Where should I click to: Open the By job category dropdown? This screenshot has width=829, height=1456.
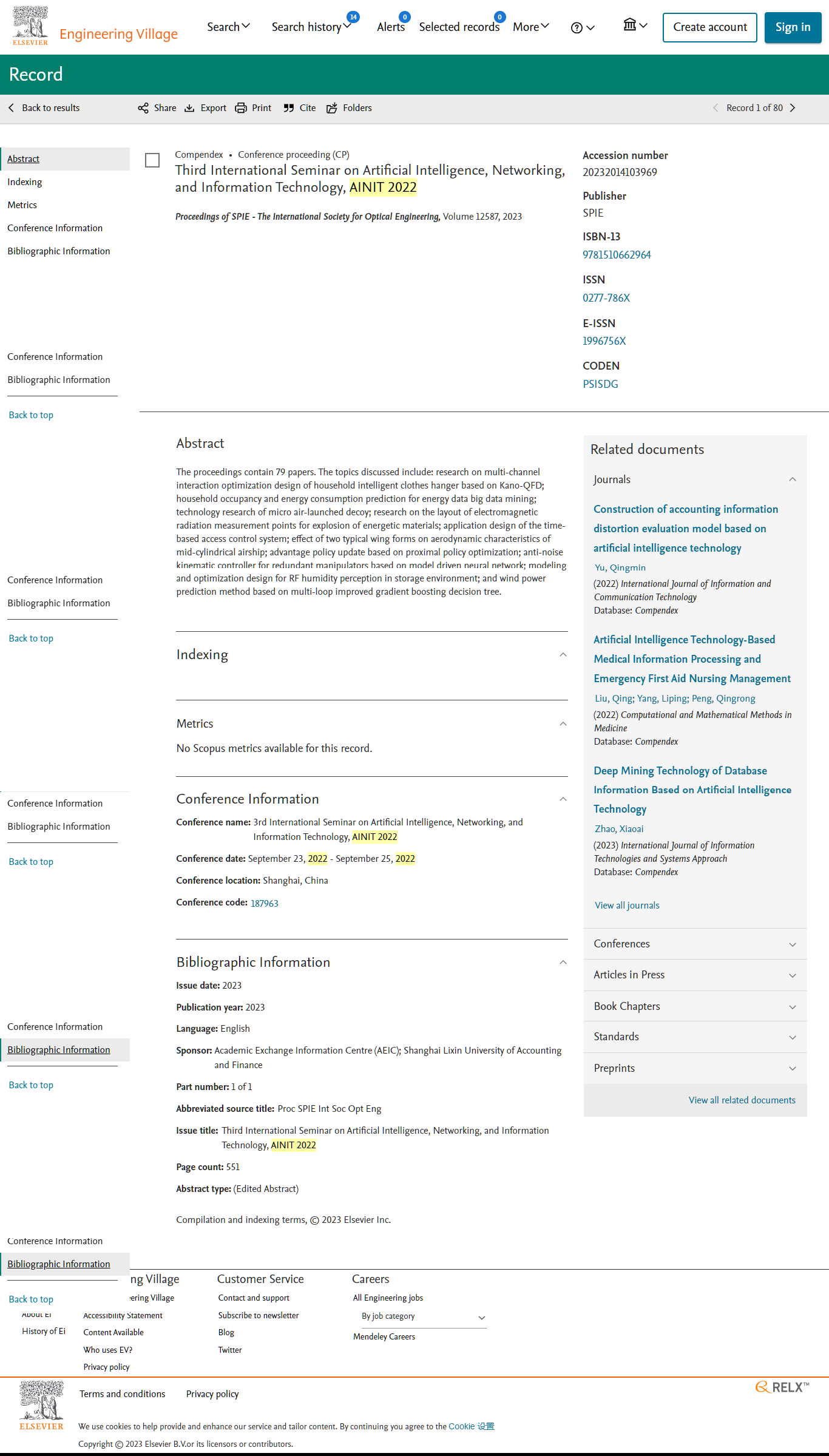pyautogui.click(x=423, y=1316)
